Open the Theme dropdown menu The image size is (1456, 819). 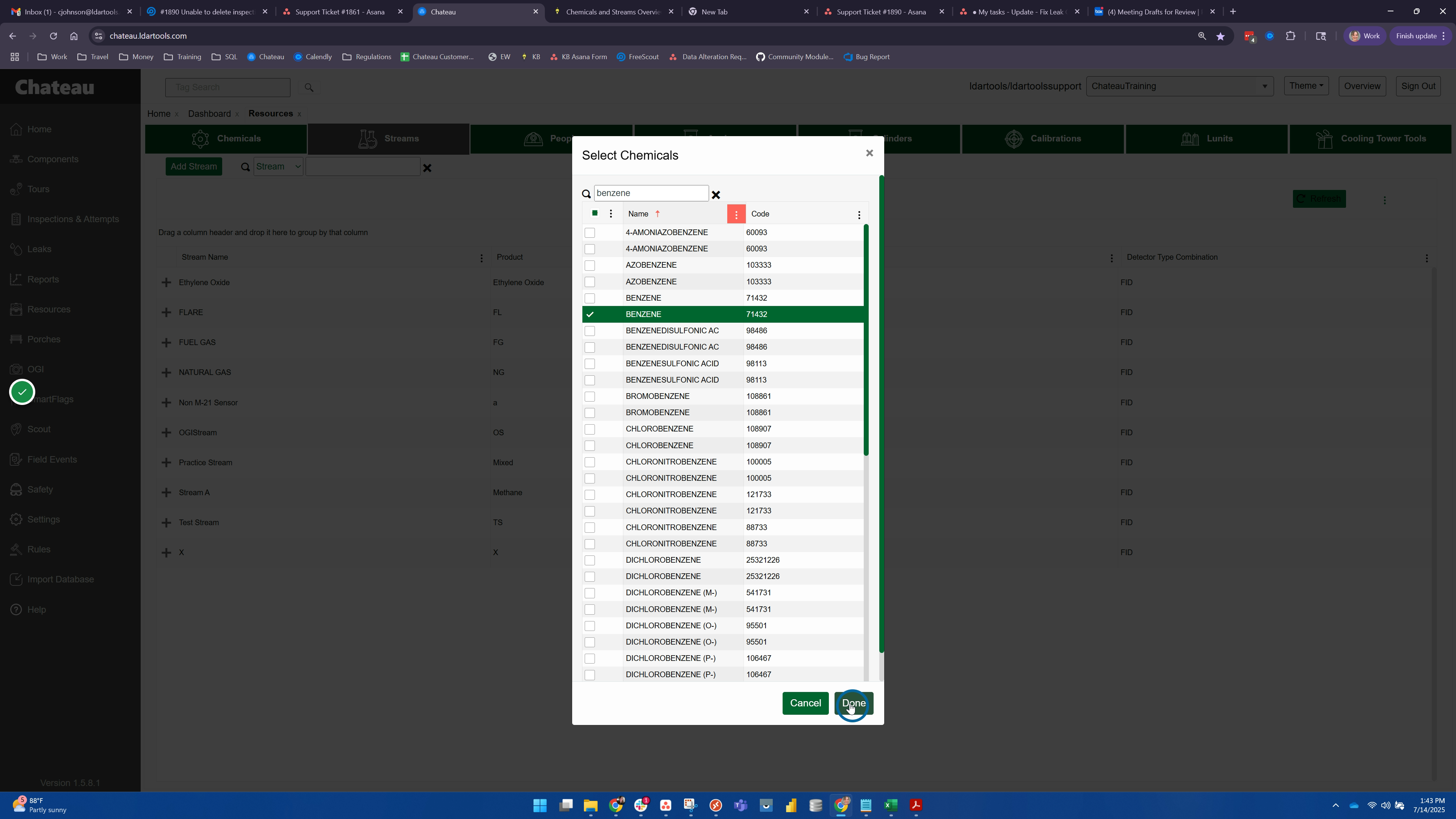[x=1305, y=86]
